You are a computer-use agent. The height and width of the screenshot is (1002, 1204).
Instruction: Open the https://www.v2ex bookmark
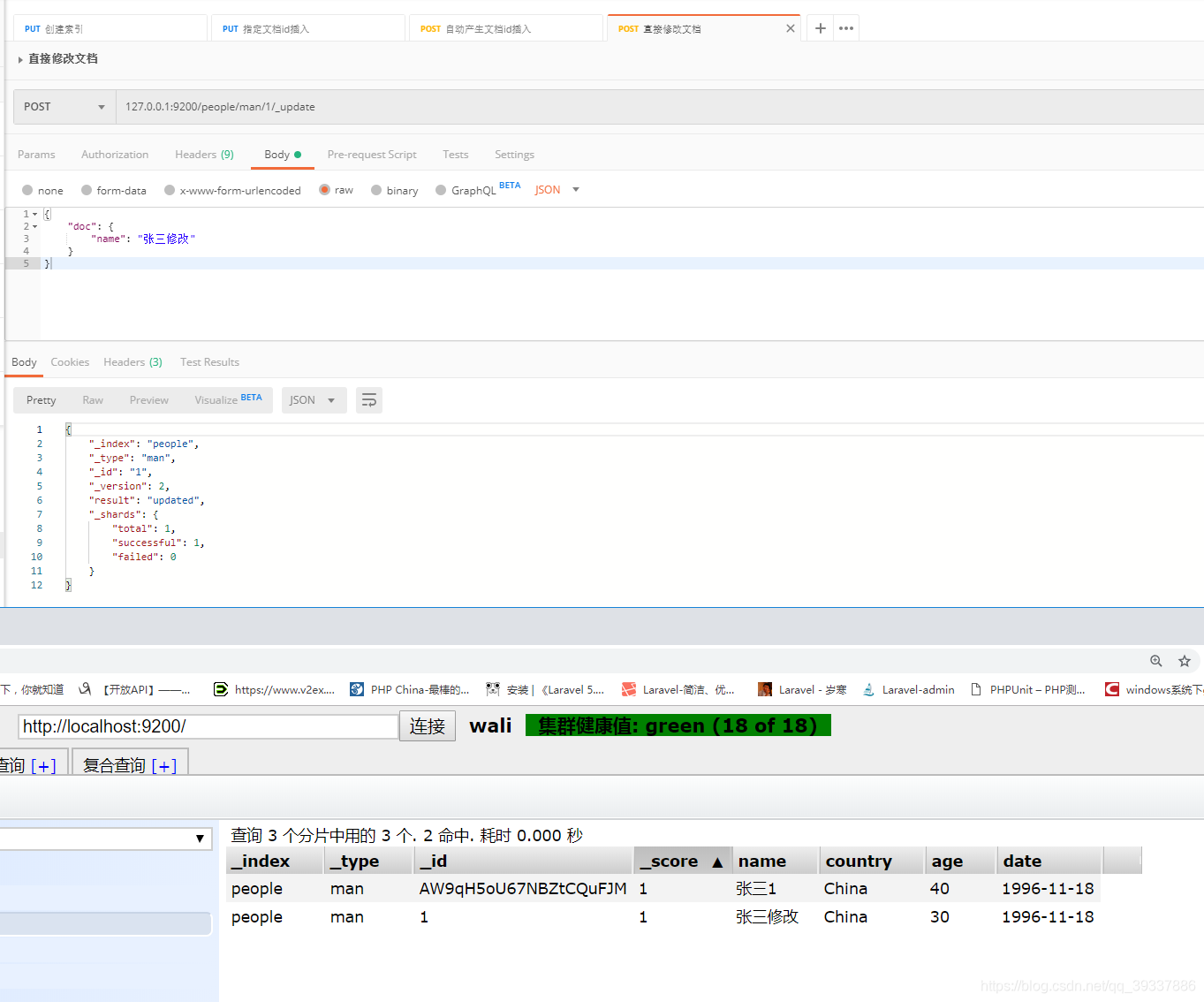[x=275, y=689]
